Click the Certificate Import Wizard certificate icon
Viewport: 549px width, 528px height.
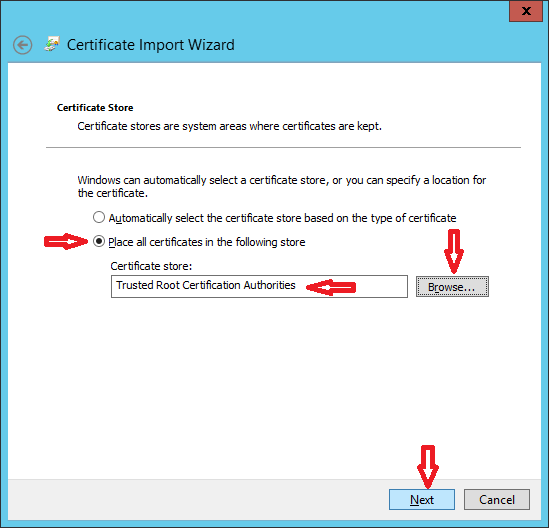[52, 44]
